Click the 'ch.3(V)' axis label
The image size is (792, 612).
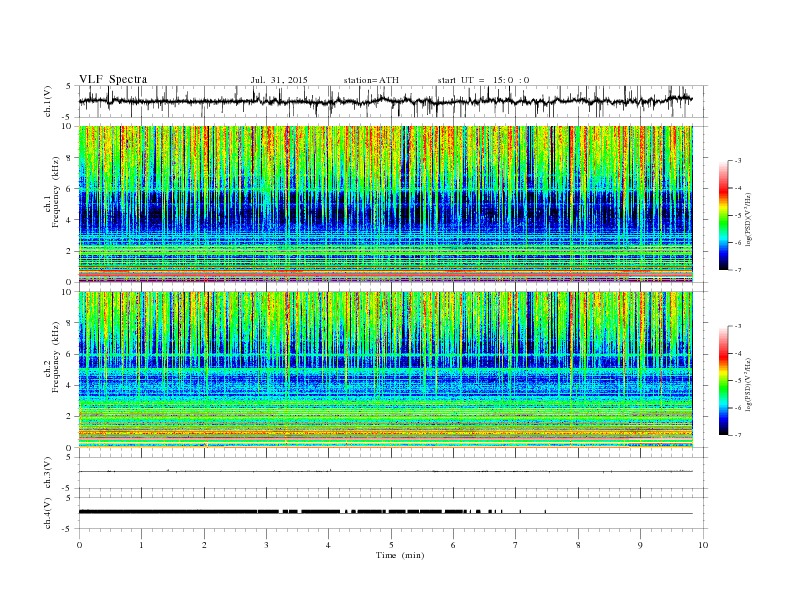pyautogui.click(x=48, y=473)
